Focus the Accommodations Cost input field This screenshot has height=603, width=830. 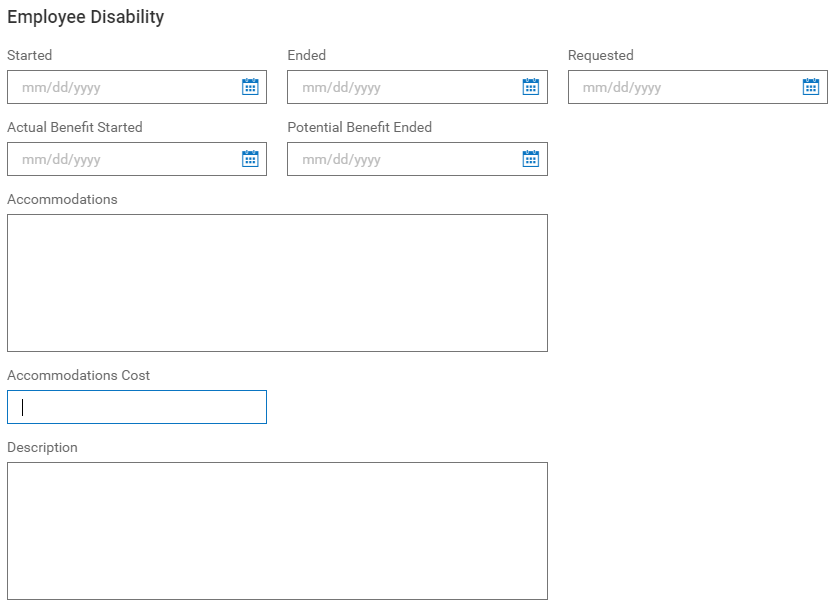coord(136,407)
